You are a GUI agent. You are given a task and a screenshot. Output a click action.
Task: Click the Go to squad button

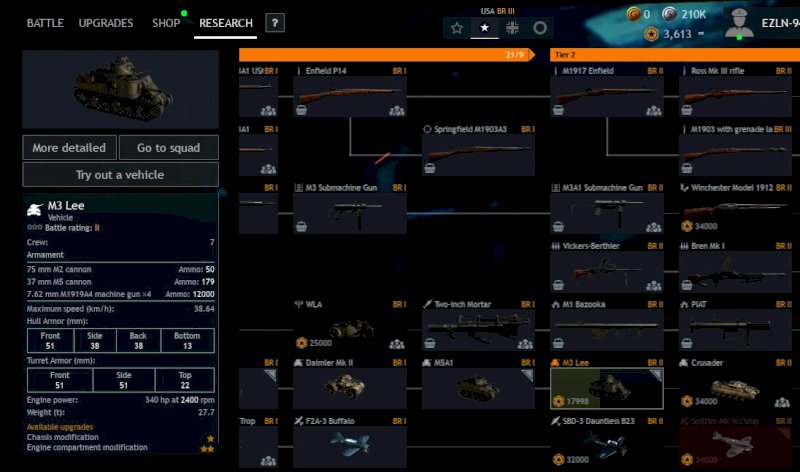[168, 147]
